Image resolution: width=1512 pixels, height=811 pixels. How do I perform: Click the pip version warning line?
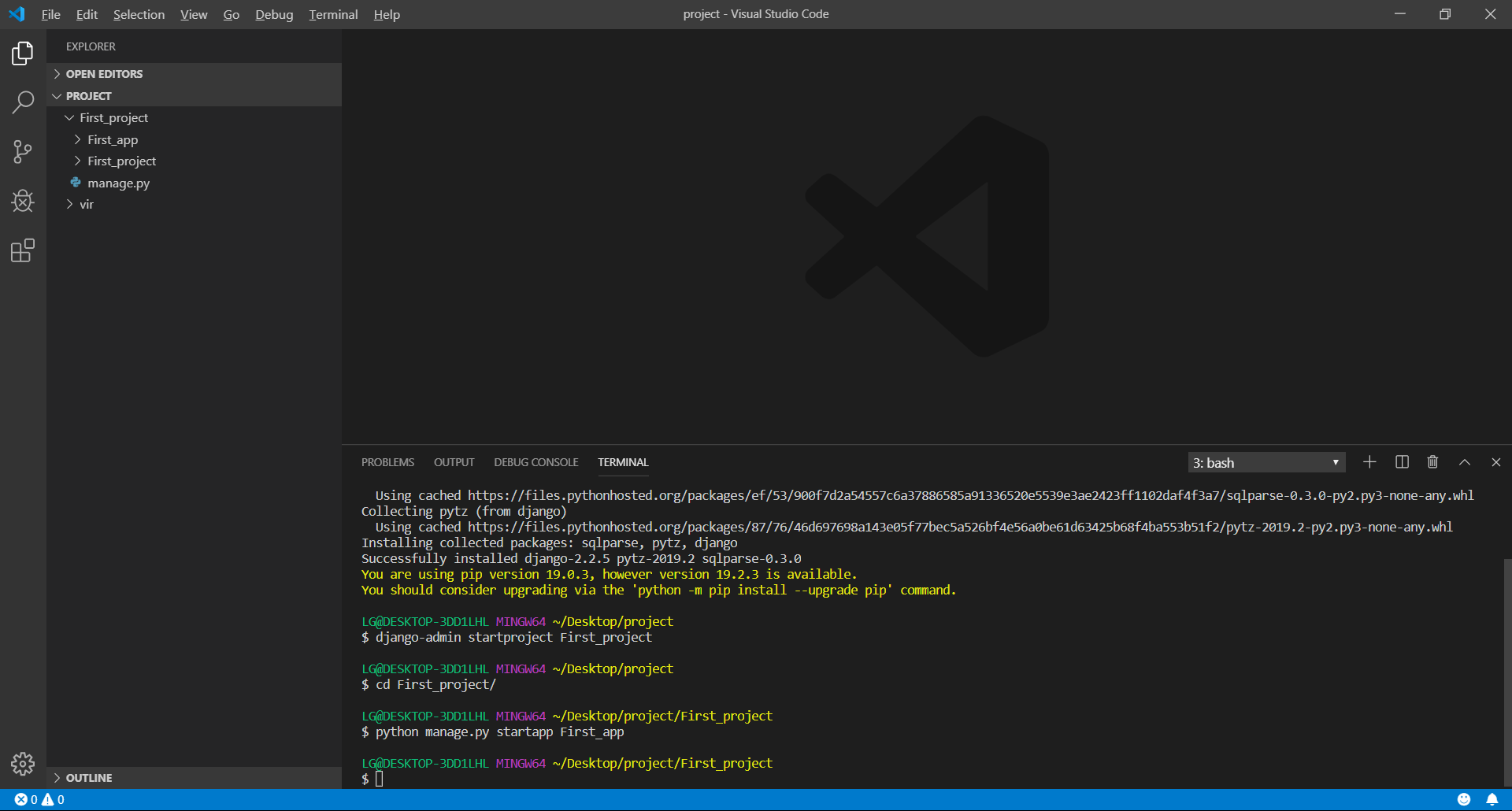609,574
